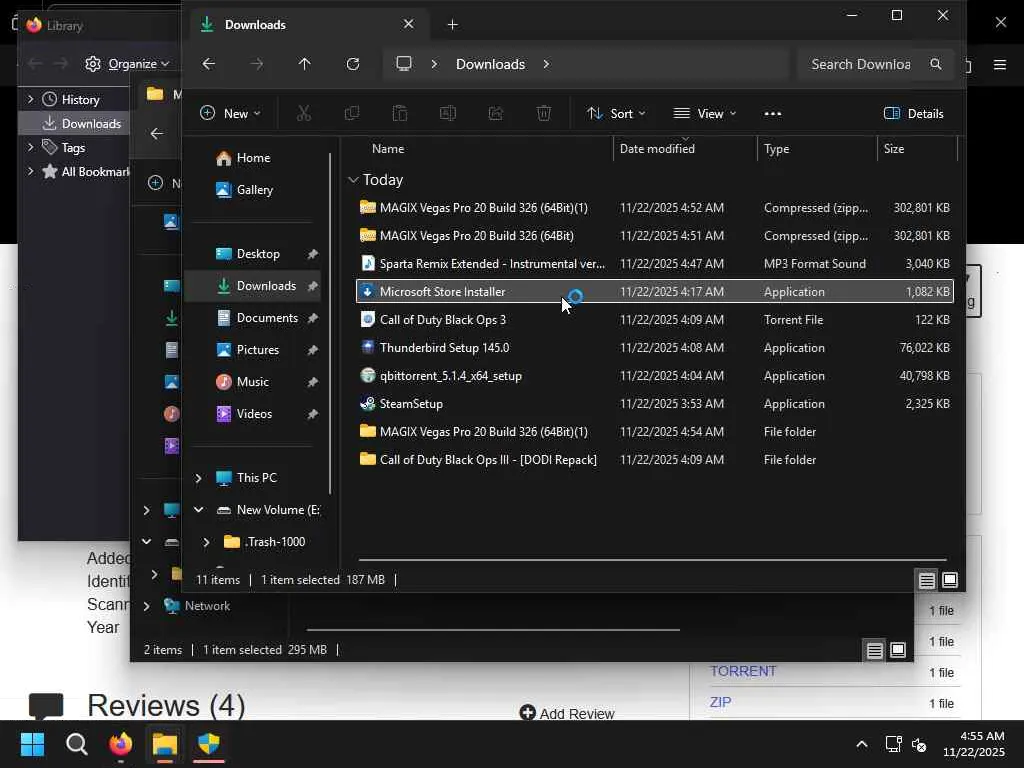Click the Share icon in toolbar
Screen dimensions: 1024x768
coord(496,114)
